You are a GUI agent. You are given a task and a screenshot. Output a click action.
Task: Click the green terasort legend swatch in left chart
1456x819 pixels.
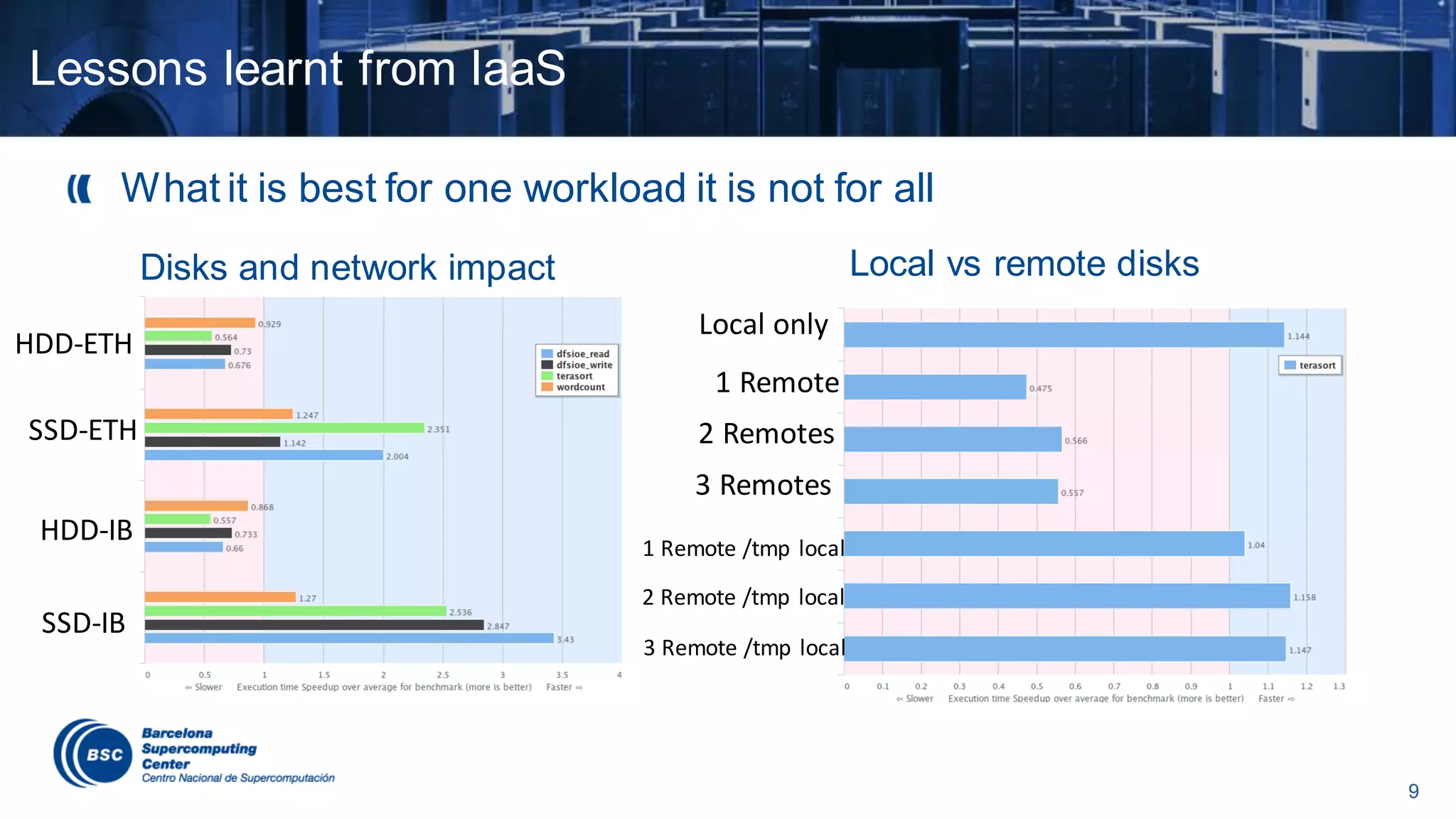tap(547, 376)
